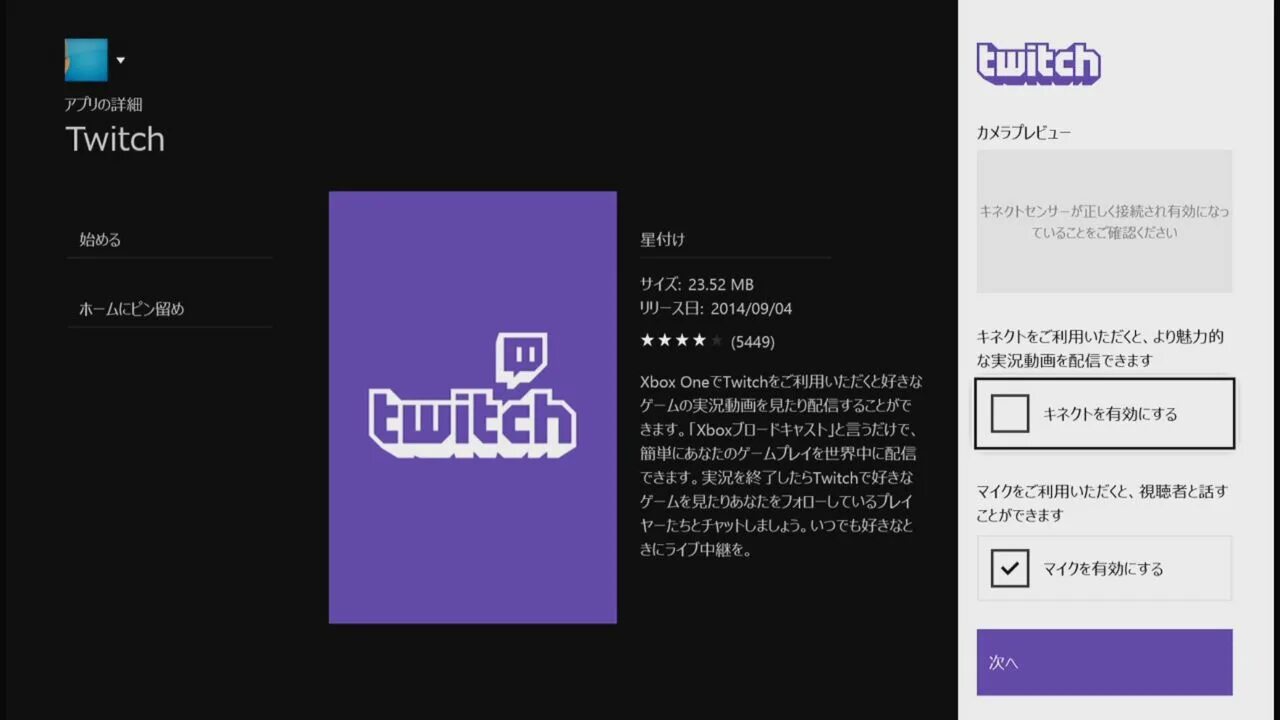This screenshot has width=1280, height=720.
Task: Expand the profile dropdown arrow
Action: click(120, 60)
